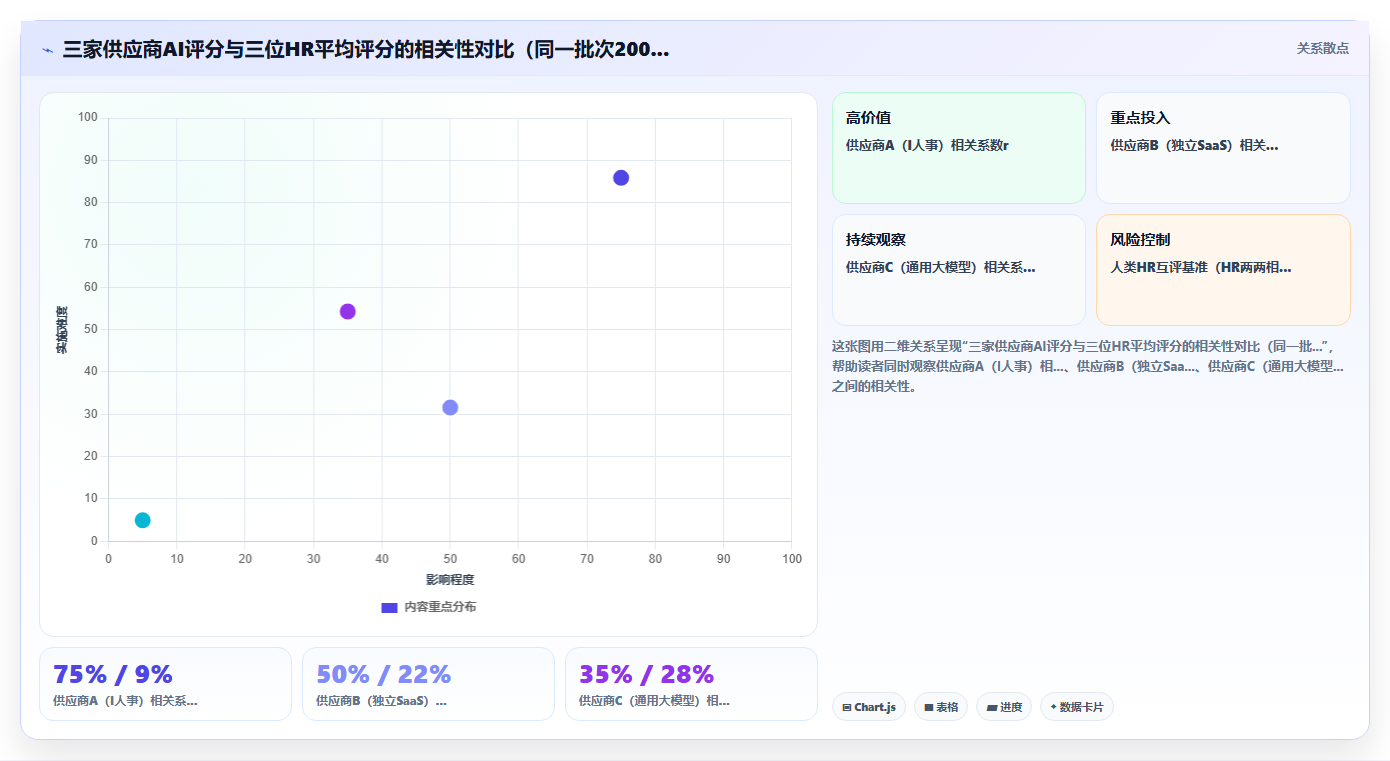Click the 表格 tag chip
1390x761 pixels.
coord(941,707)
